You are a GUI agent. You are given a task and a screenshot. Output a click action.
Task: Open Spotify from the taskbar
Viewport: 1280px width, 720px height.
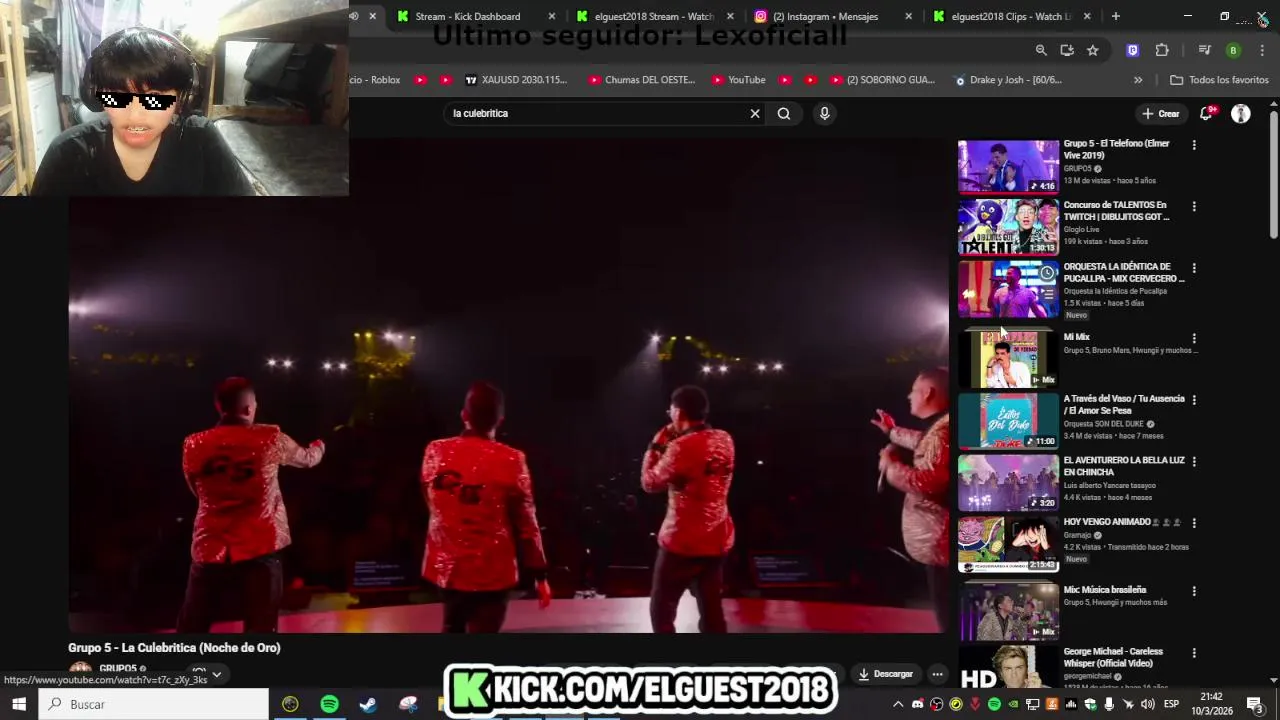tap(329, 704)
